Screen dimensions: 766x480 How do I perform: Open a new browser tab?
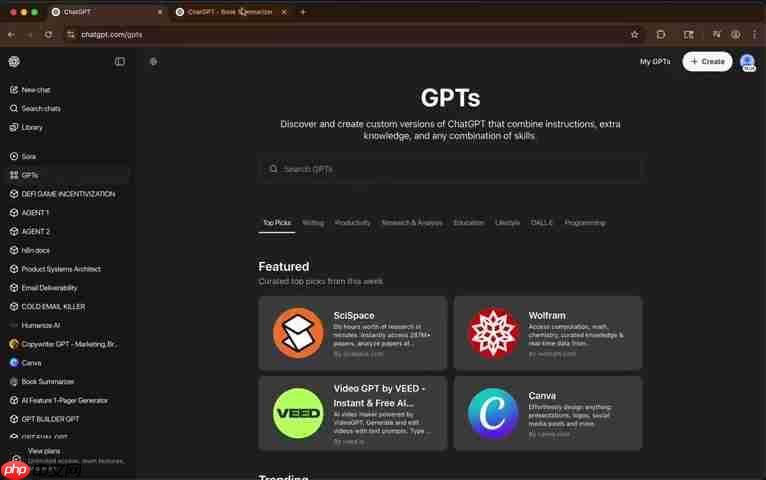[303, 12]
